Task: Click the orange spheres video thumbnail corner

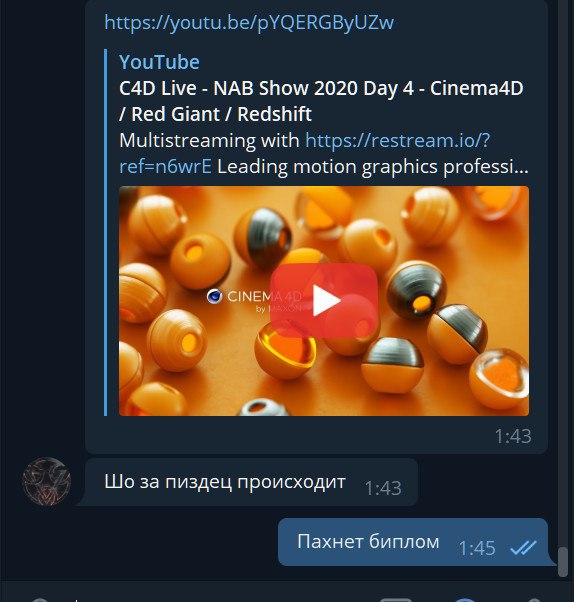Action: pos(514,401)
